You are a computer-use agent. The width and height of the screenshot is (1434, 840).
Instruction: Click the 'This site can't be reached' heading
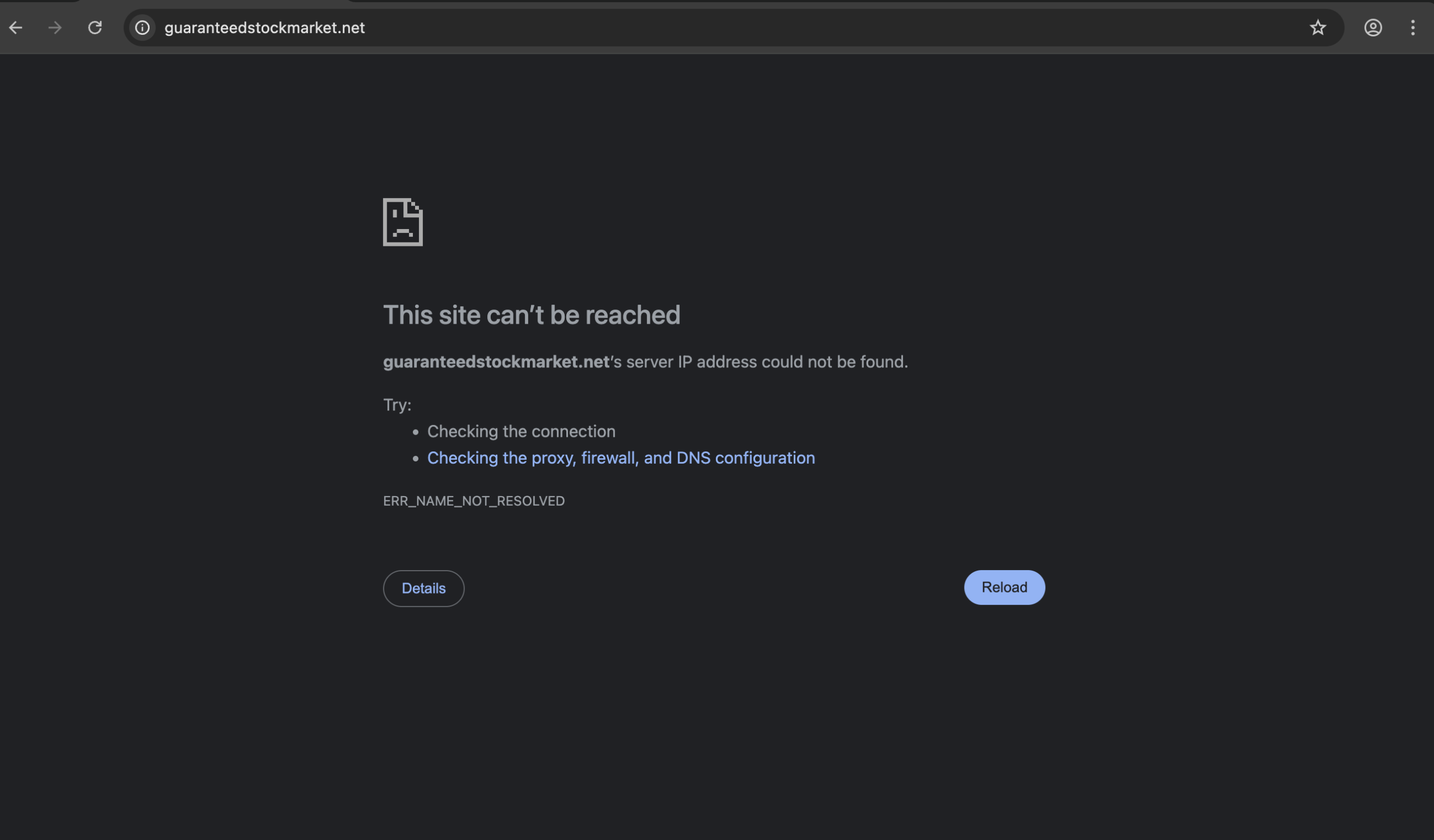[532, 315]
